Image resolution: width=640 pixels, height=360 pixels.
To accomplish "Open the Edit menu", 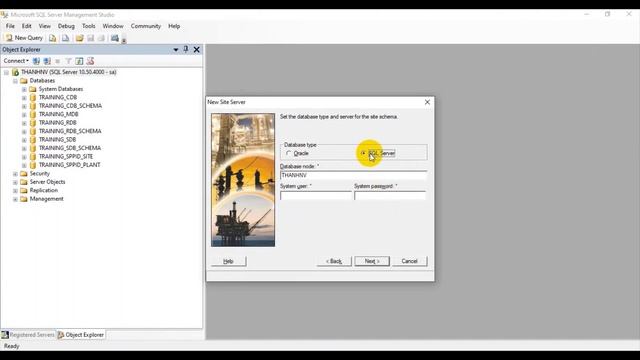I will 27,26.
